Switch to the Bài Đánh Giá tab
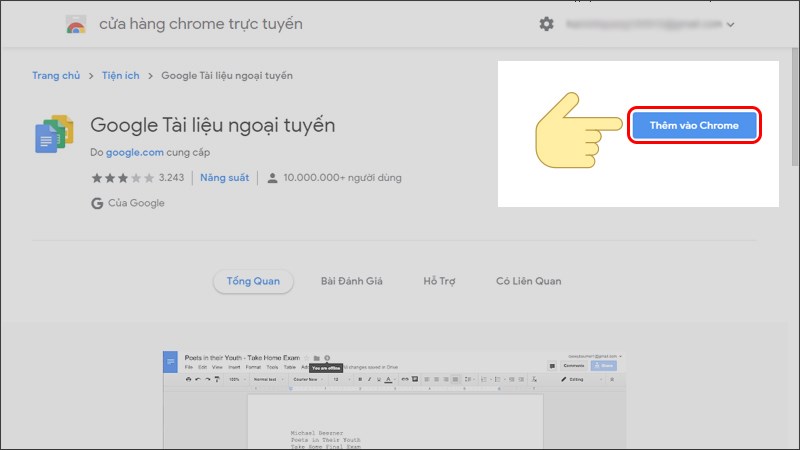This screenshot has height=450, width=800. (352, 281)
